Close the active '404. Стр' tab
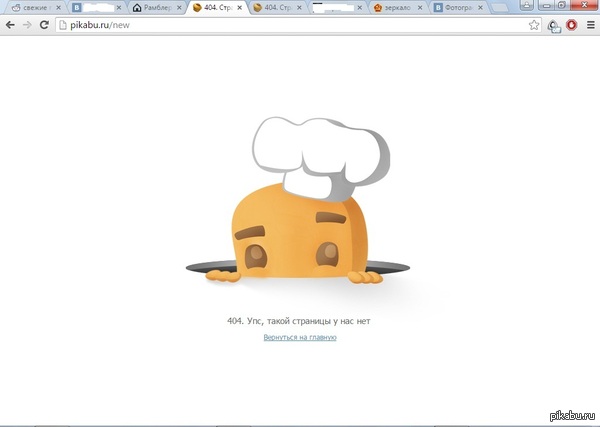Screen dimensions: 600x427 point(240,8)
